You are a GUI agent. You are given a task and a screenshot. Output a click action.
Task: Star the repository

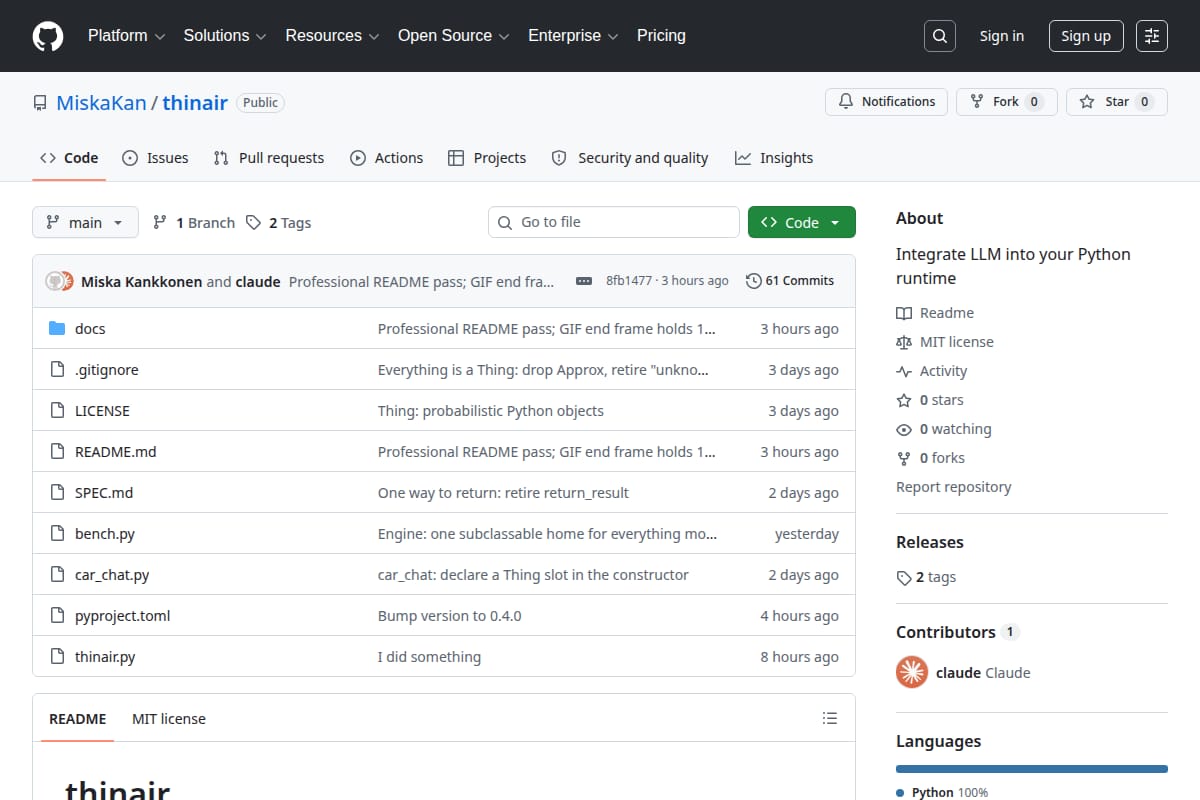click(1116, 102)
